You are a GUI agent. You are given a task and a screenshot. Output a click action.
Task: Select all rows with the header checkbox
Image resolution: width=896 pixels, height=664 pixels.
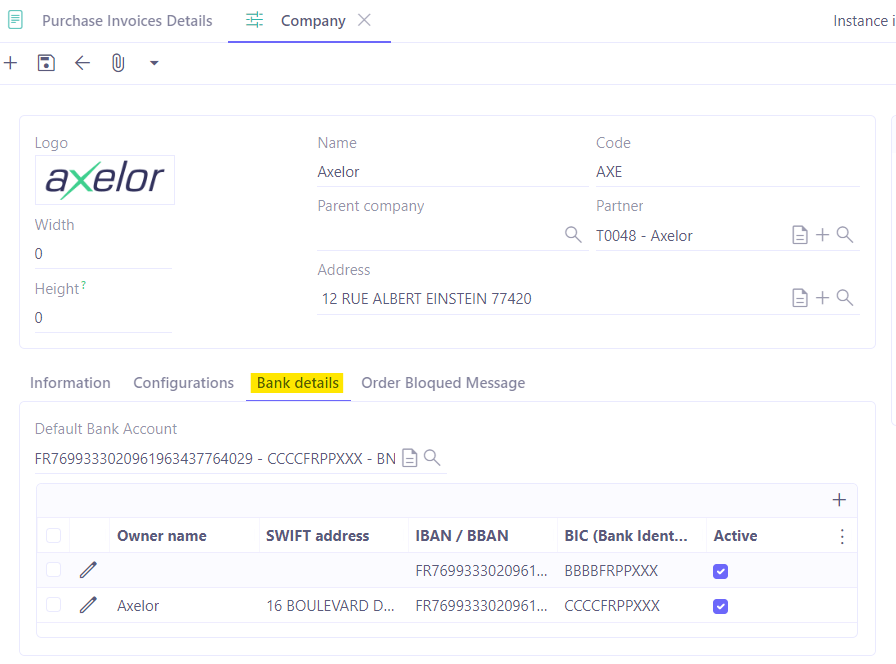pos(53,535)
